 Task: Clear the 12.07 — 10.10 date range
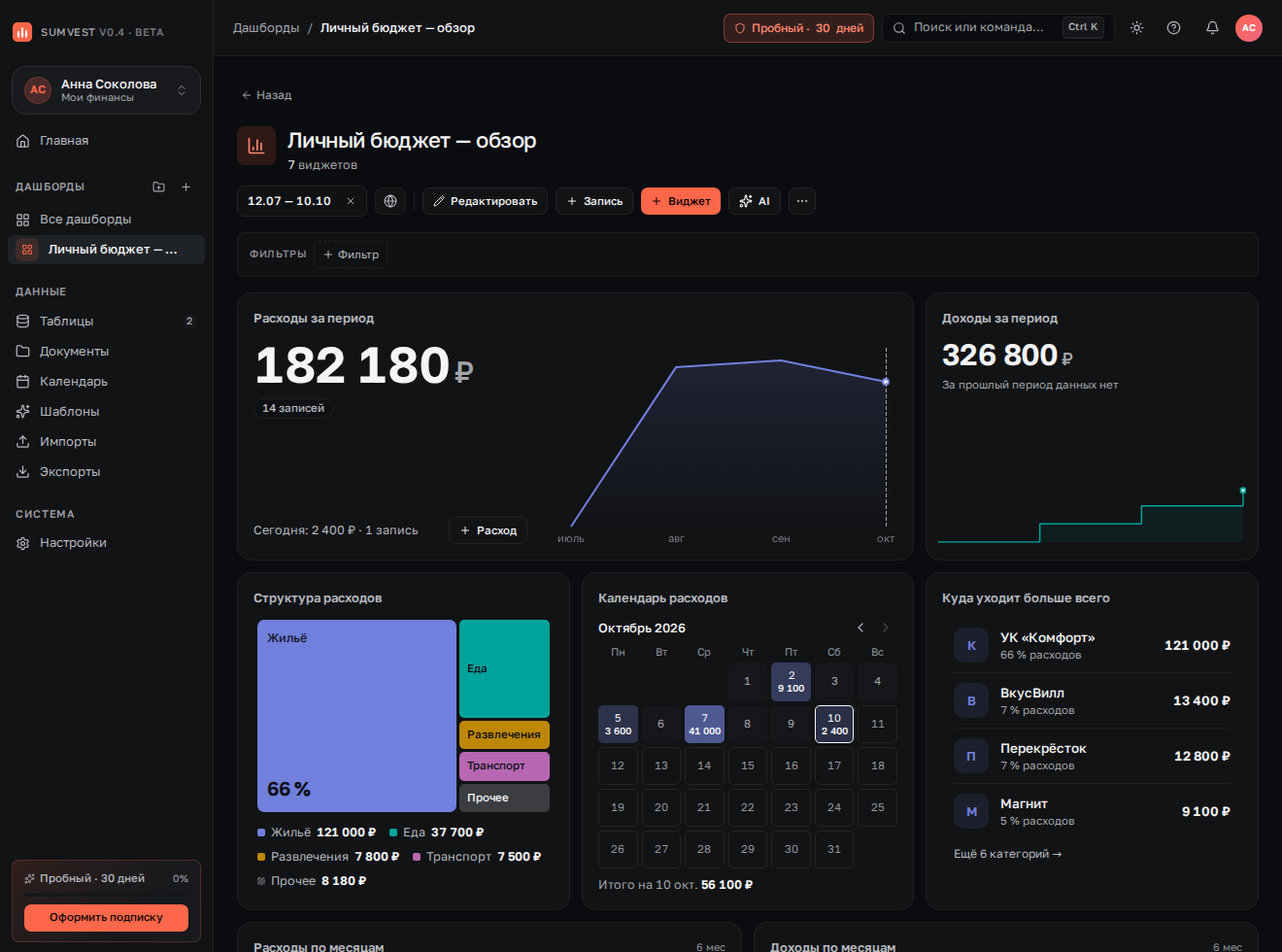tap(351, 201)
